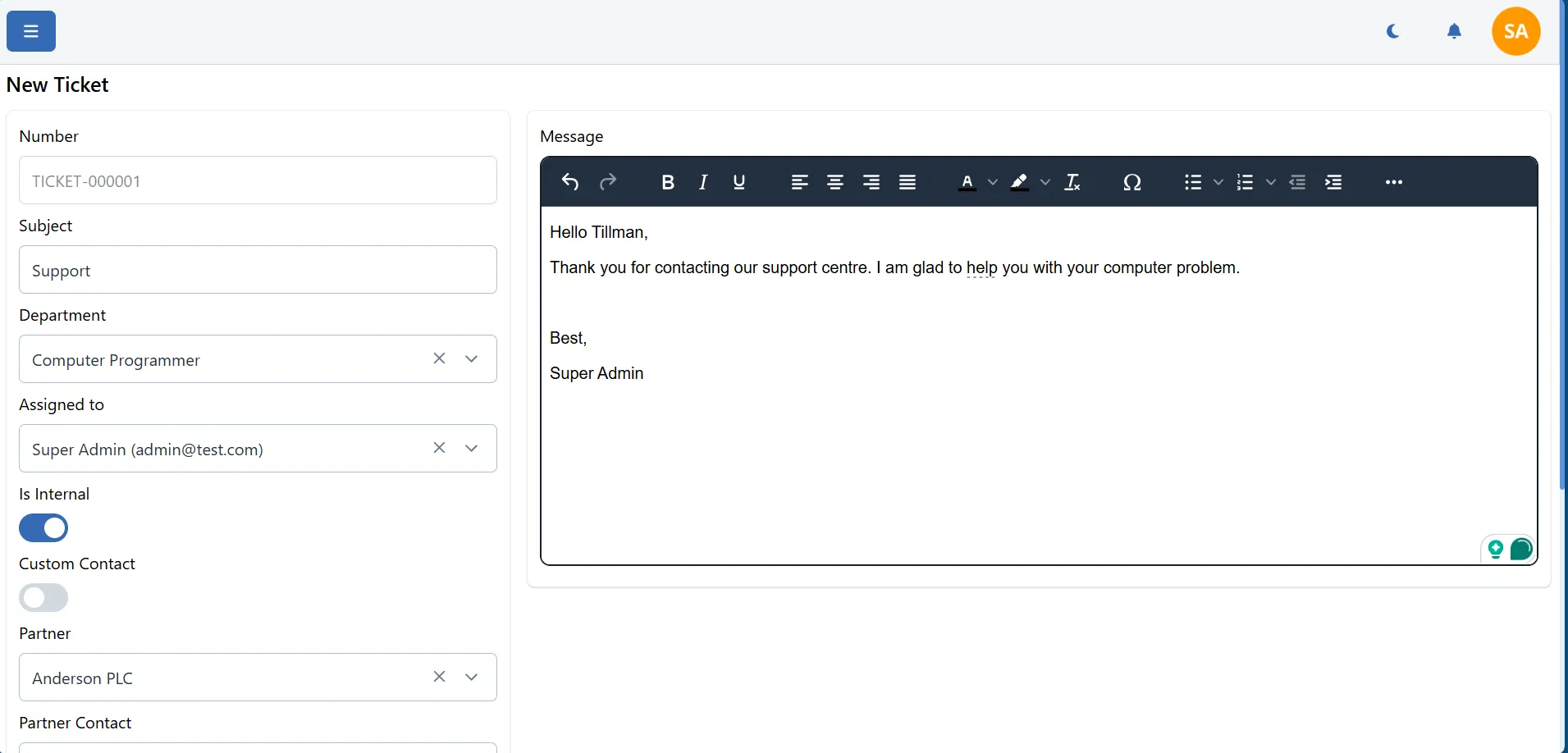Apply italic formatting
Screen dimensions: 1568x753
[704, 182]
